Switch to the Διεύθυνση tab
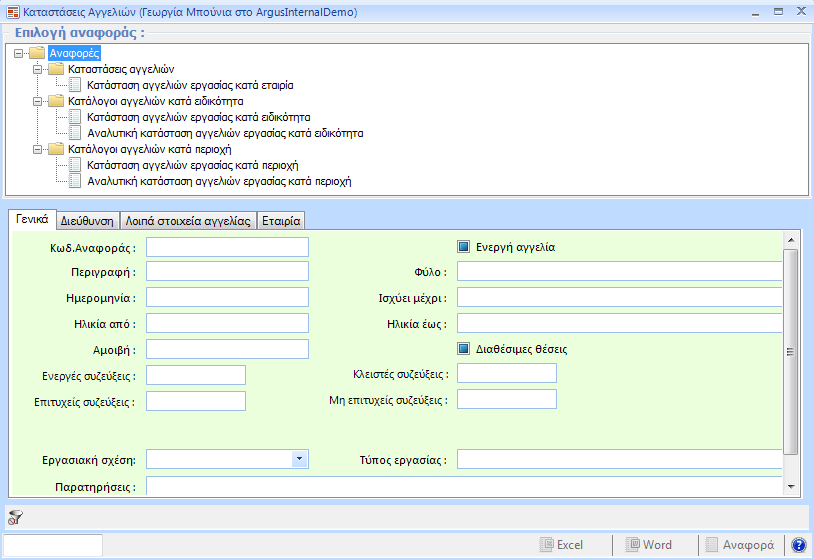 pos(87,221)
